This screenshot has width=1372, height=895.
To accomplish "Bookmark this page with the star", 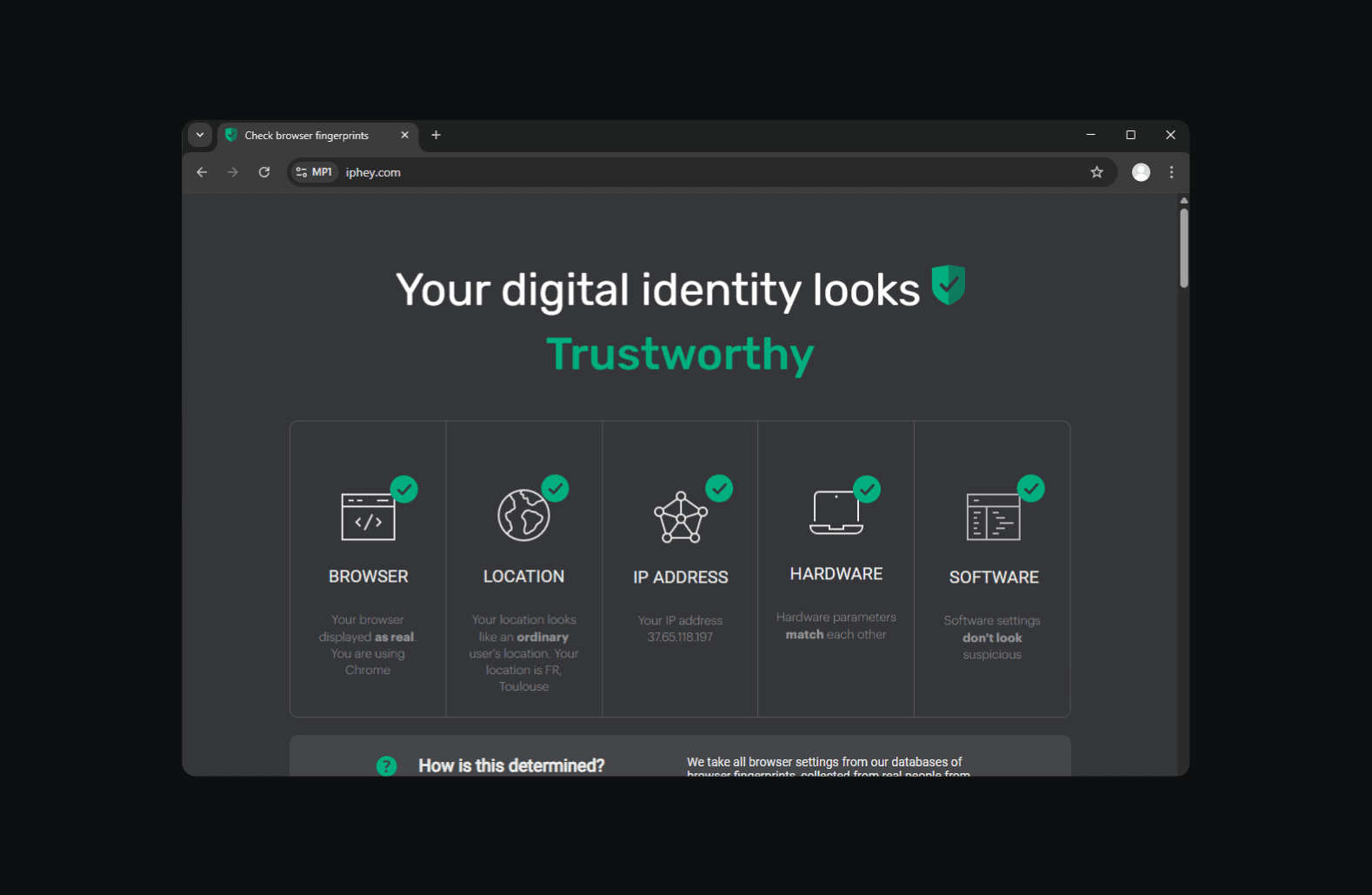I will pos(1097,172).
